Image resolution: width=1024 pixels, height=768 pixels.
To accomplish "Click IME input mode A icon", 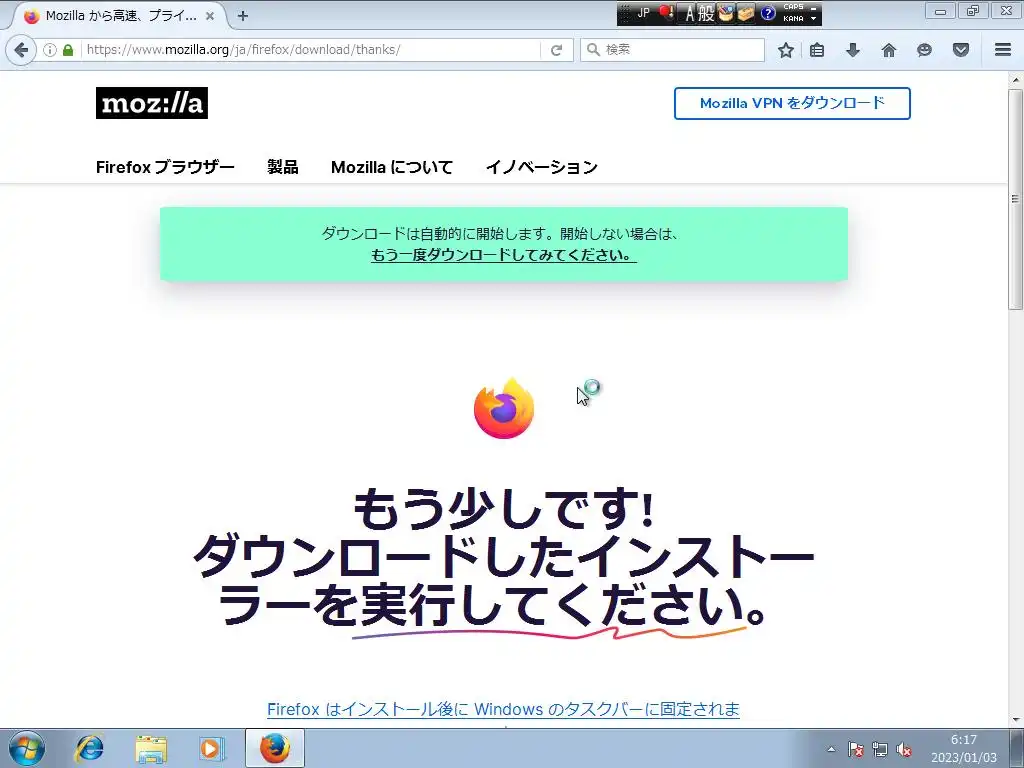I will pos(690,13).
